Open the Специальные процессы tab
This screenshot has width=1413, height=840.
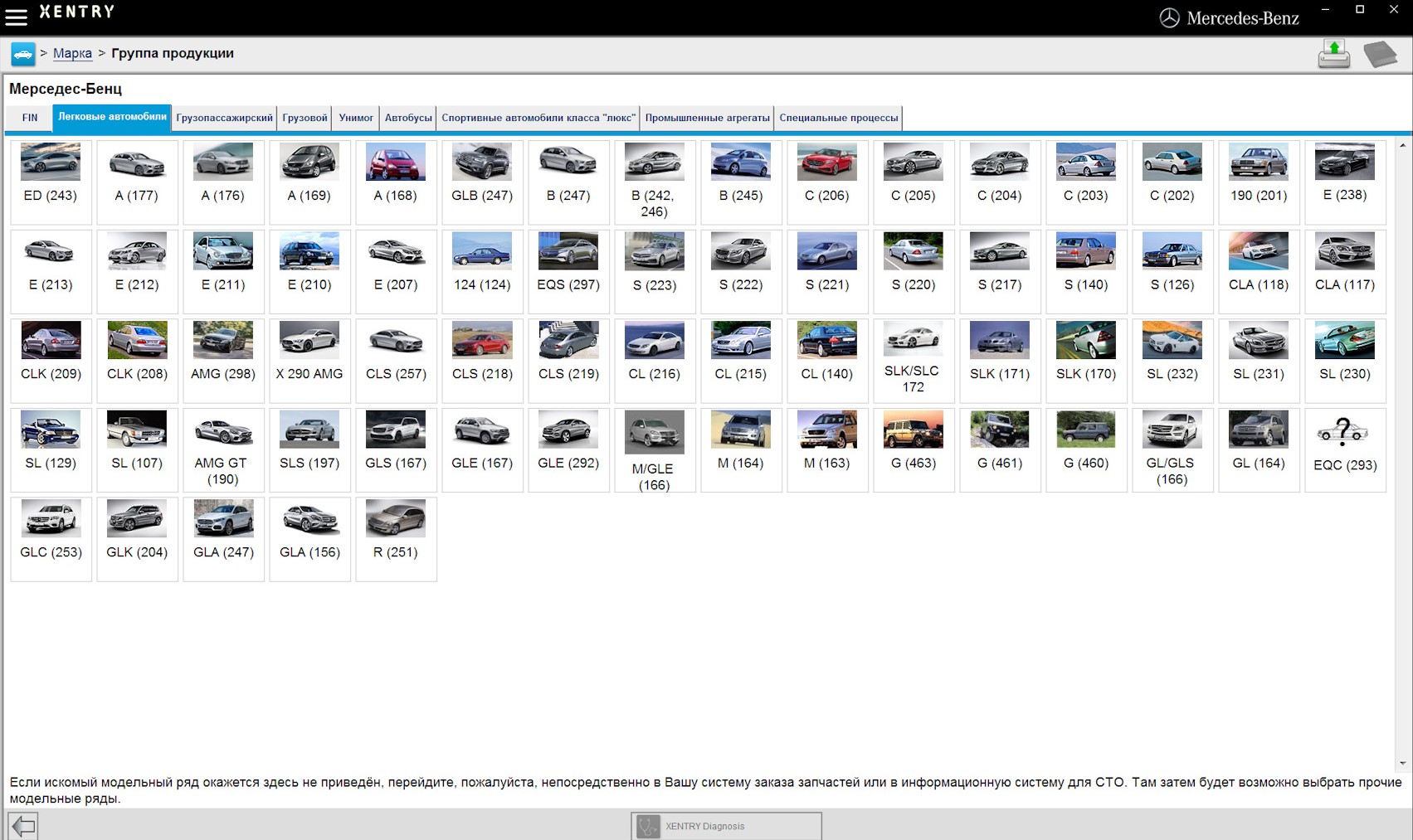pos(838,118)
